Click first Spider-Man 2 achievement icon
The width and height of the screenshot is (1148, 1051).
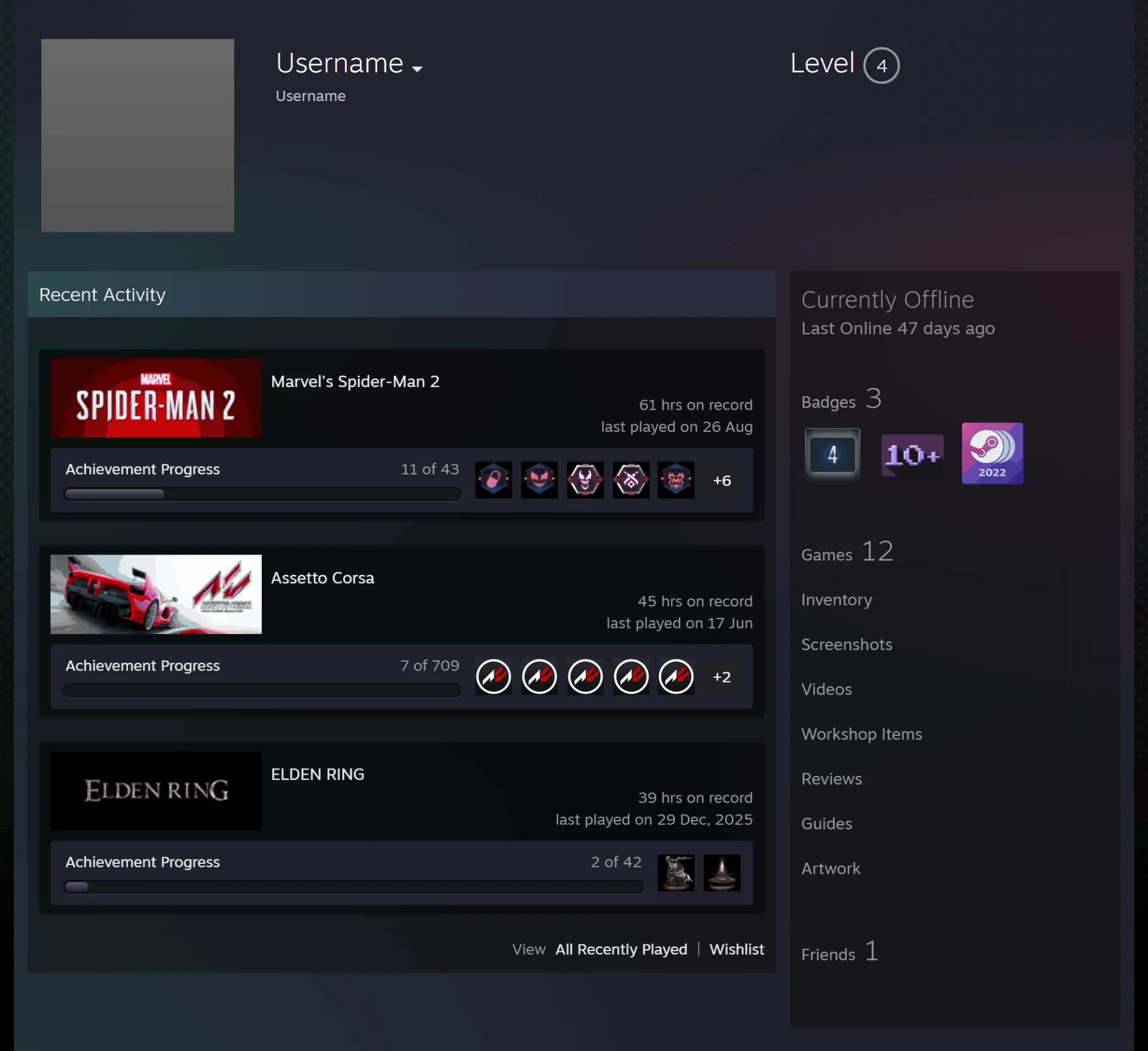click(493, 480)
